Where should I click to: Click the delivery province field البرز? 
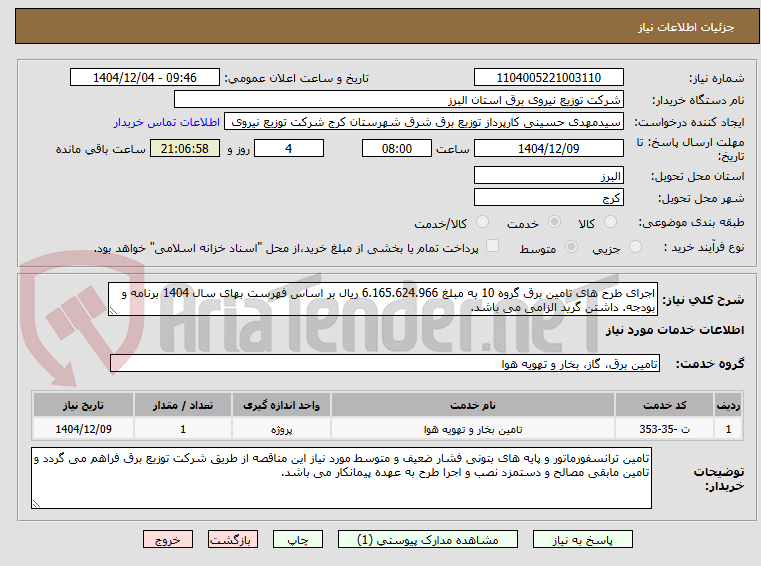point(549,176)
